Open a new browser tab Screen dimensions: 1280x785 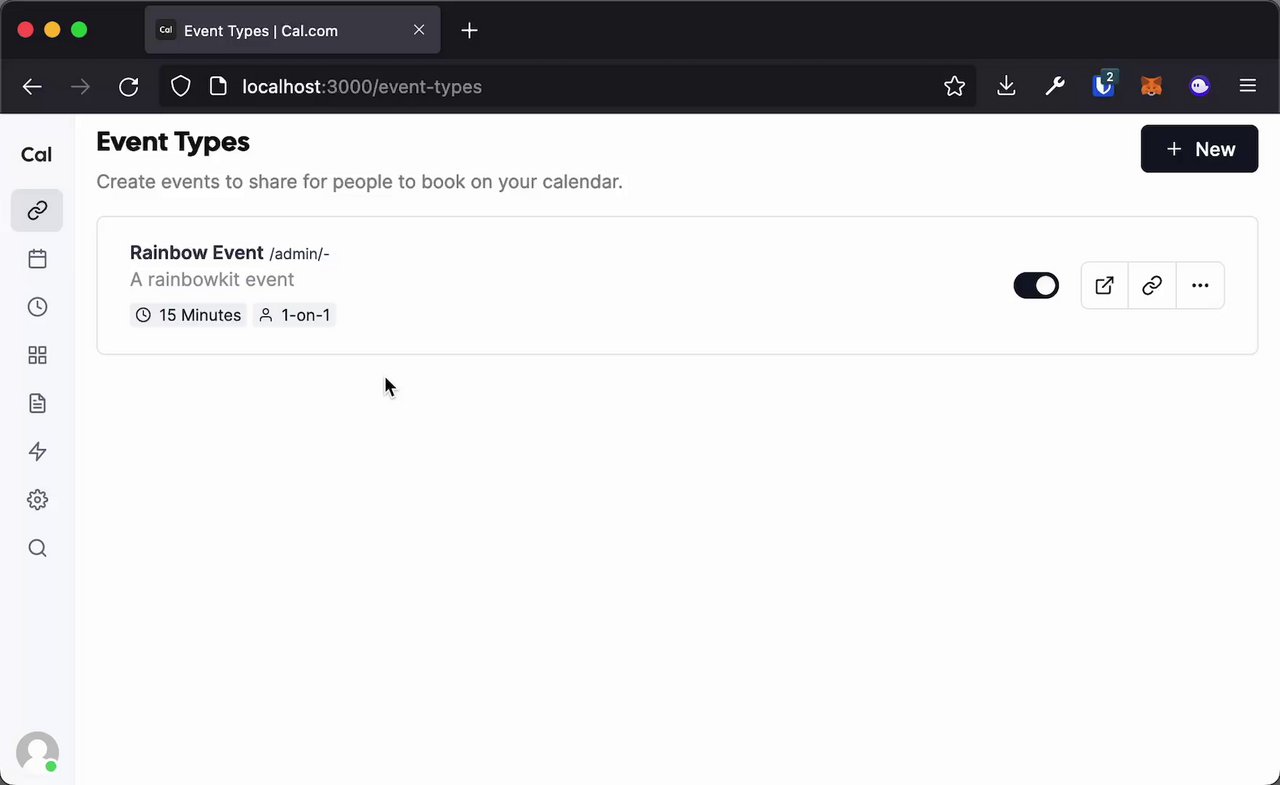469,30
